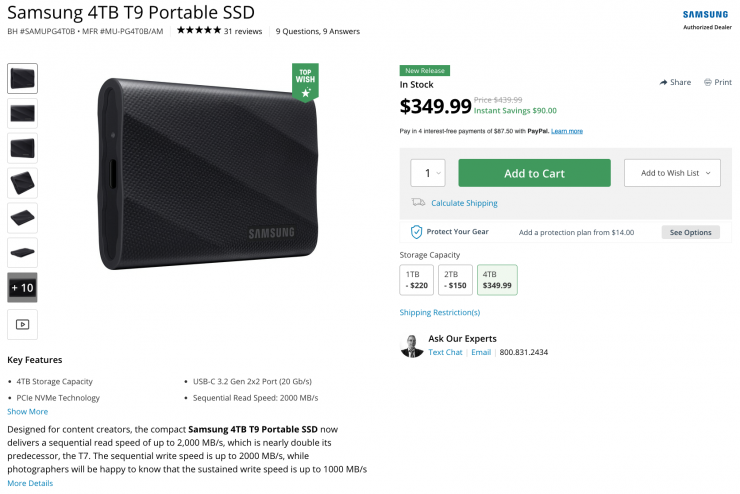Open the Calculate Shipping link

(464, 203)
